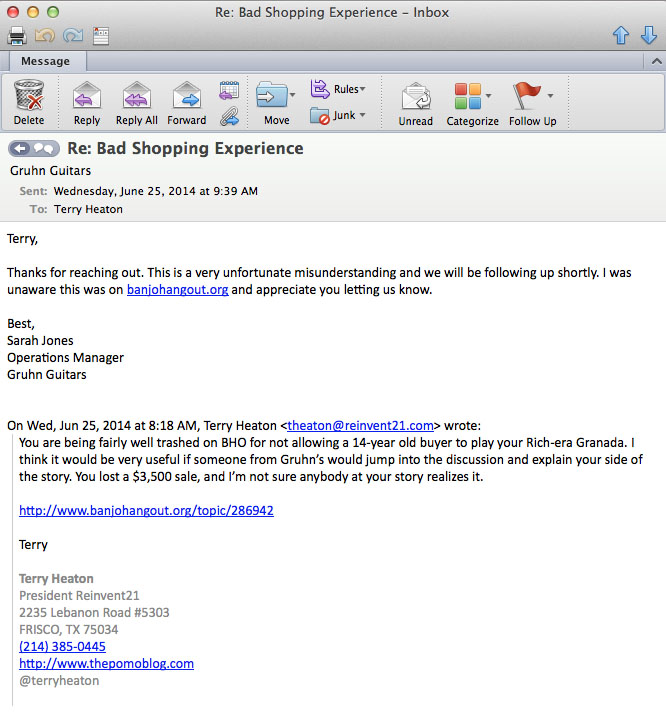Image resolution: width=666 pixels, height=712 pixels.
Task: Open the Move folder dropdown arrow
Action: tap(292, 95)
